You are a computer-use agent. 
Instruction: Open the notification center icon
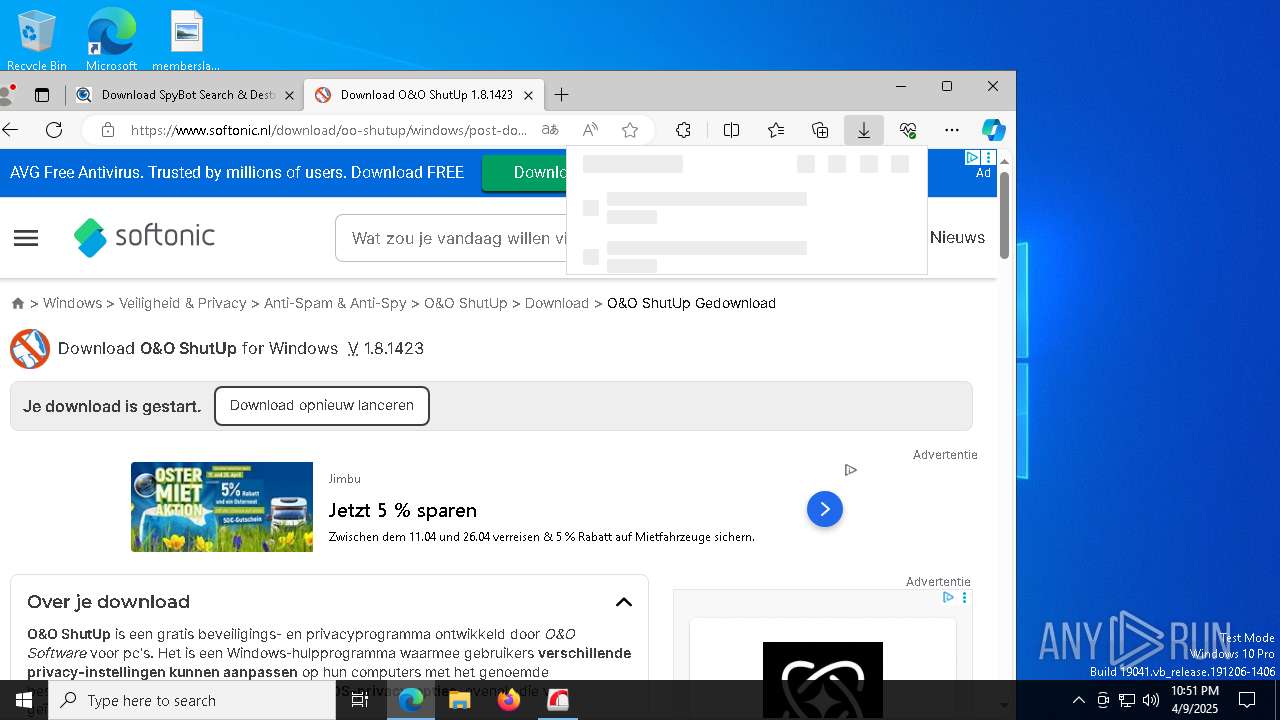click(1247, 700)
